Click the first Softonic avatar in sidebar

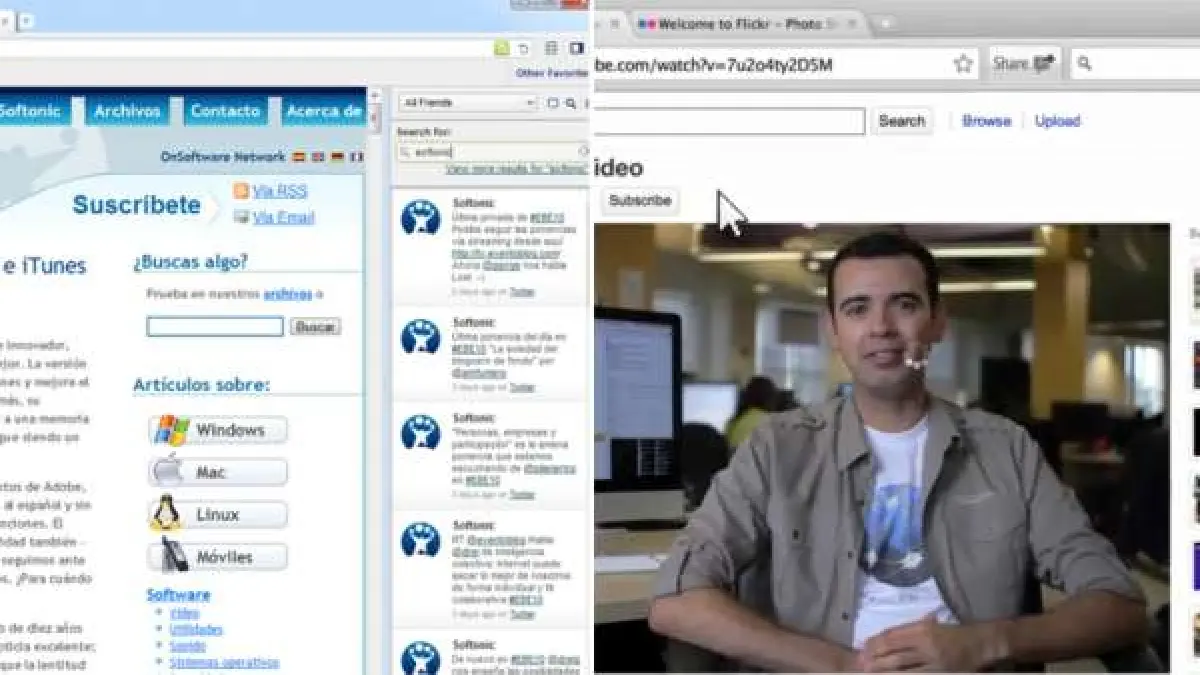pos(421,217)
